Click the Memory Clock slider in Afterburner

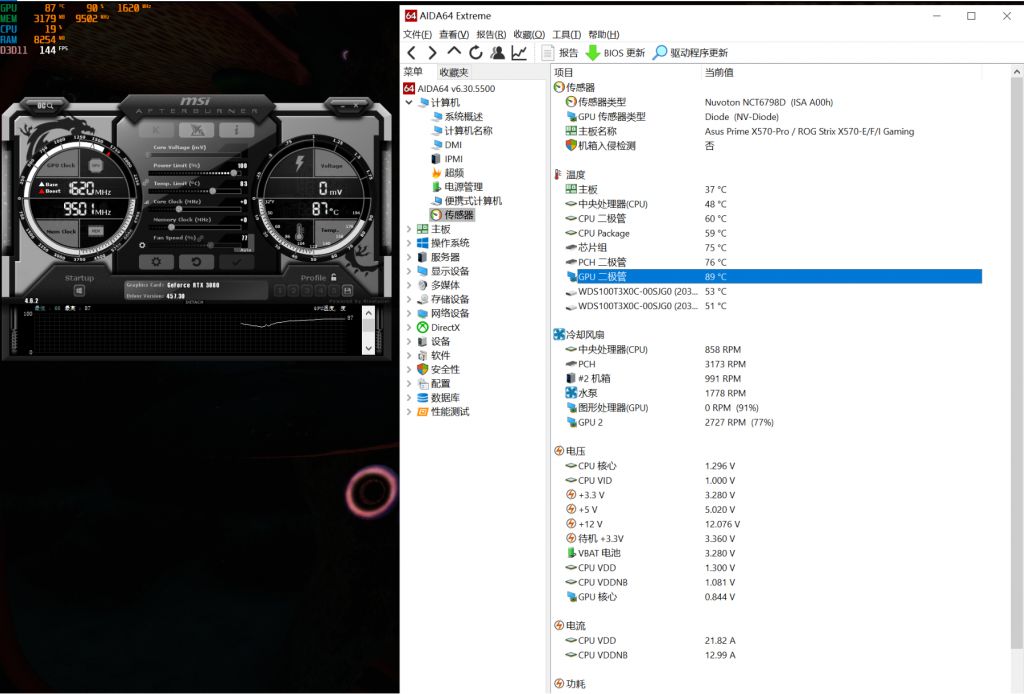[x=171, y=227]
